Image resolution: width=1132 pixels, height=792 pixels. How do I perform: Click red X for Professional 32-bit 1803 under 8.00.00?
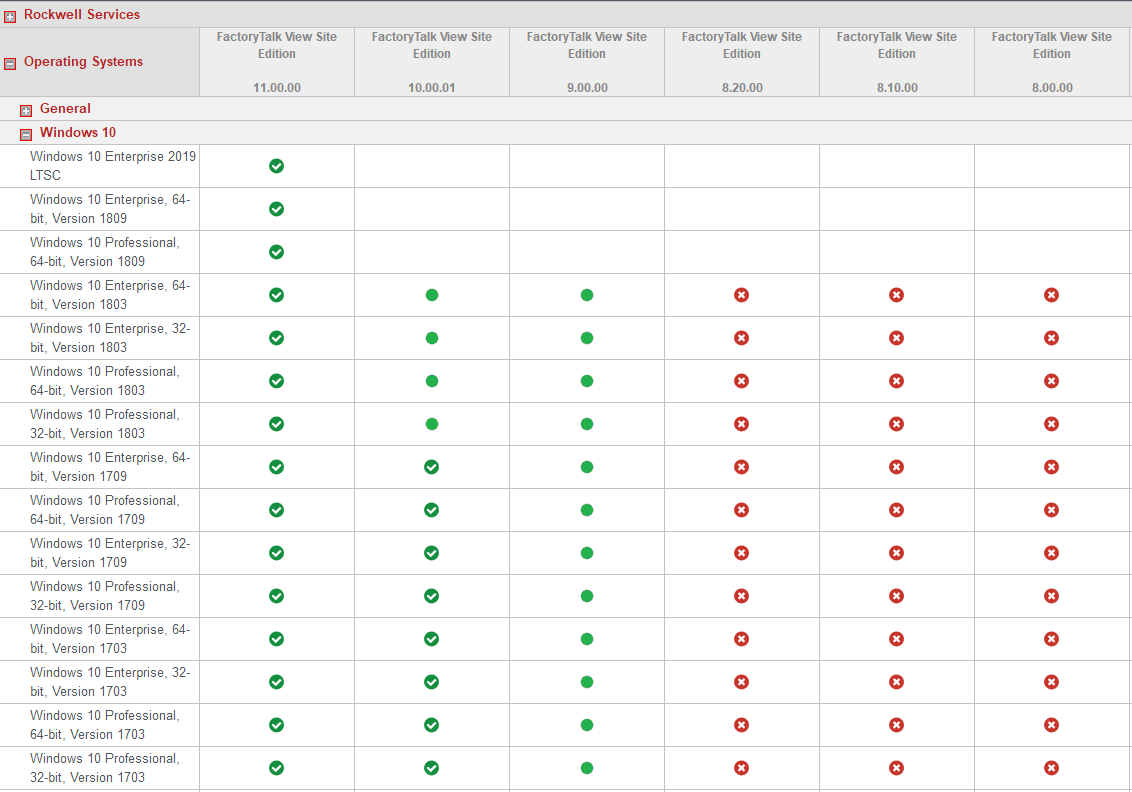point(1051,424)
